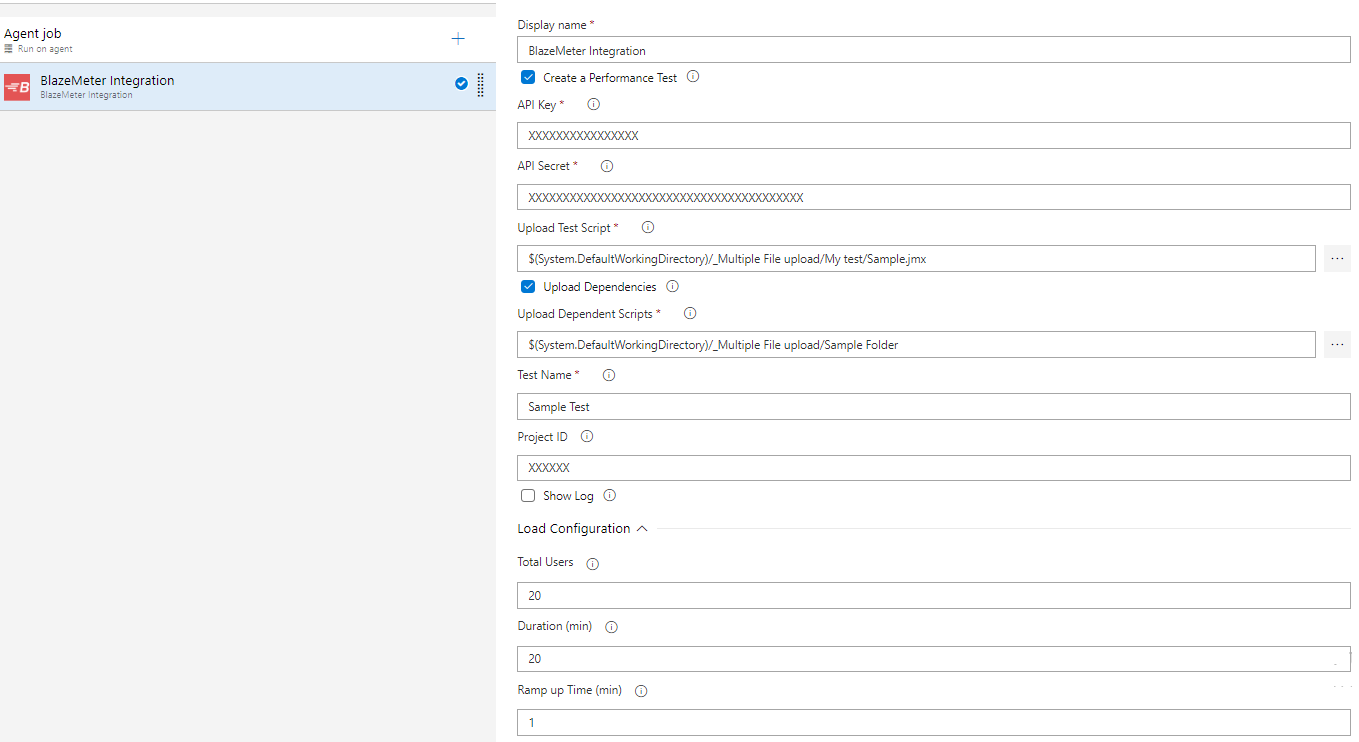Select the BlazeMeter Integration task logo
1359x742 pixels.
pyautogui.click(x=17, y=87)
